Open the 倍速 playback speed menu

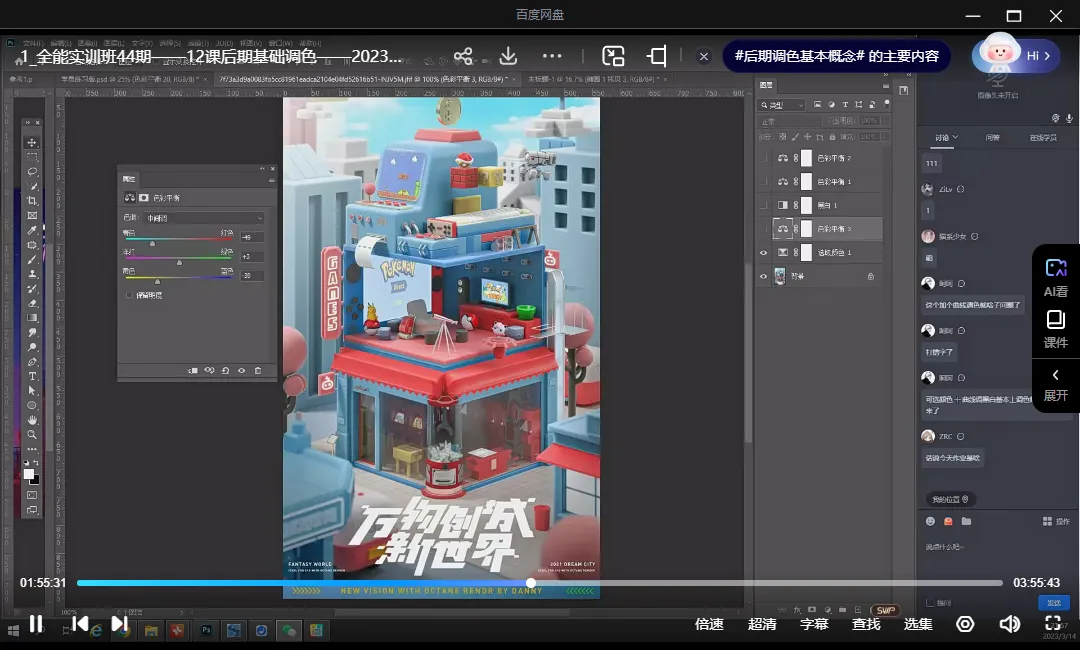tap(709, 624)
